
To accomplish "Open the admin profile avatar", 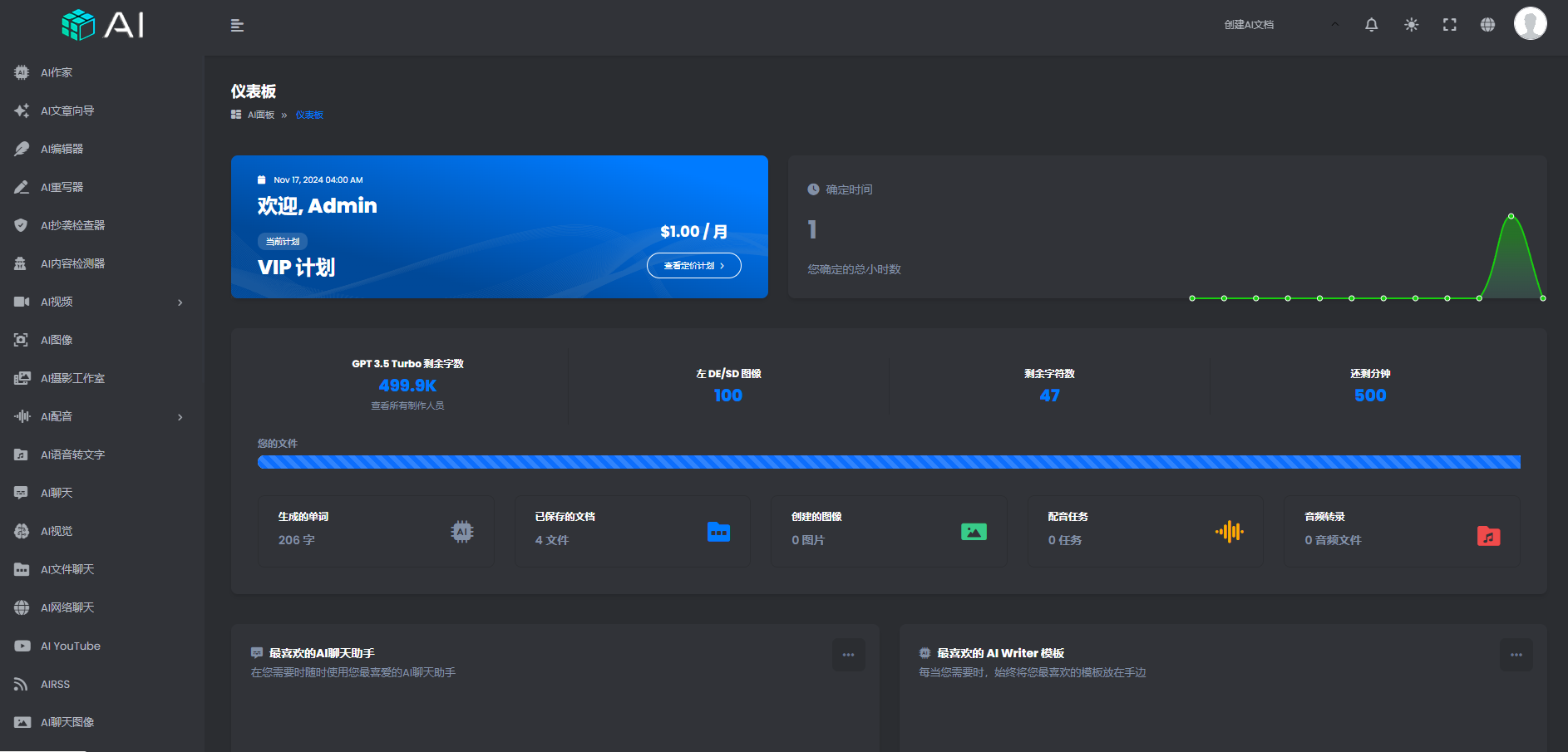I will (1530, 23).
